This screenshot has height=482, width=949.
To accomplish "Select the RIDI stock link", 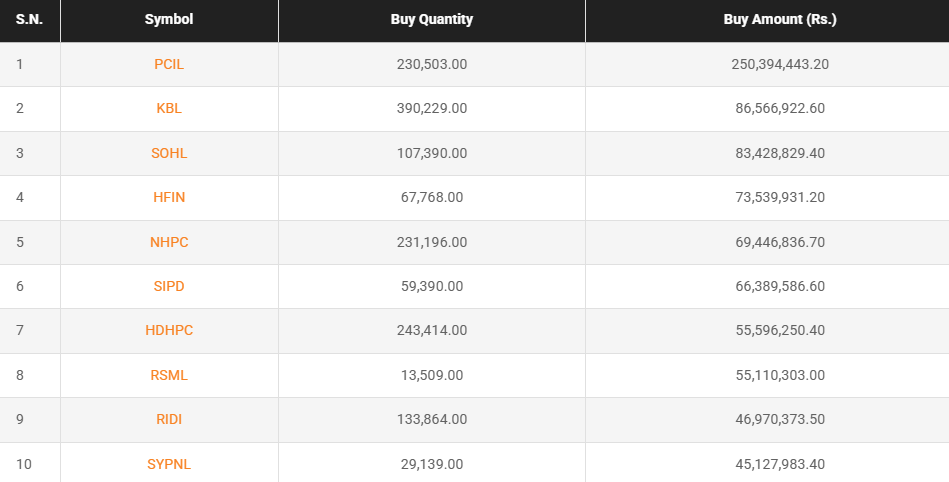I will (x=169, y=420).
